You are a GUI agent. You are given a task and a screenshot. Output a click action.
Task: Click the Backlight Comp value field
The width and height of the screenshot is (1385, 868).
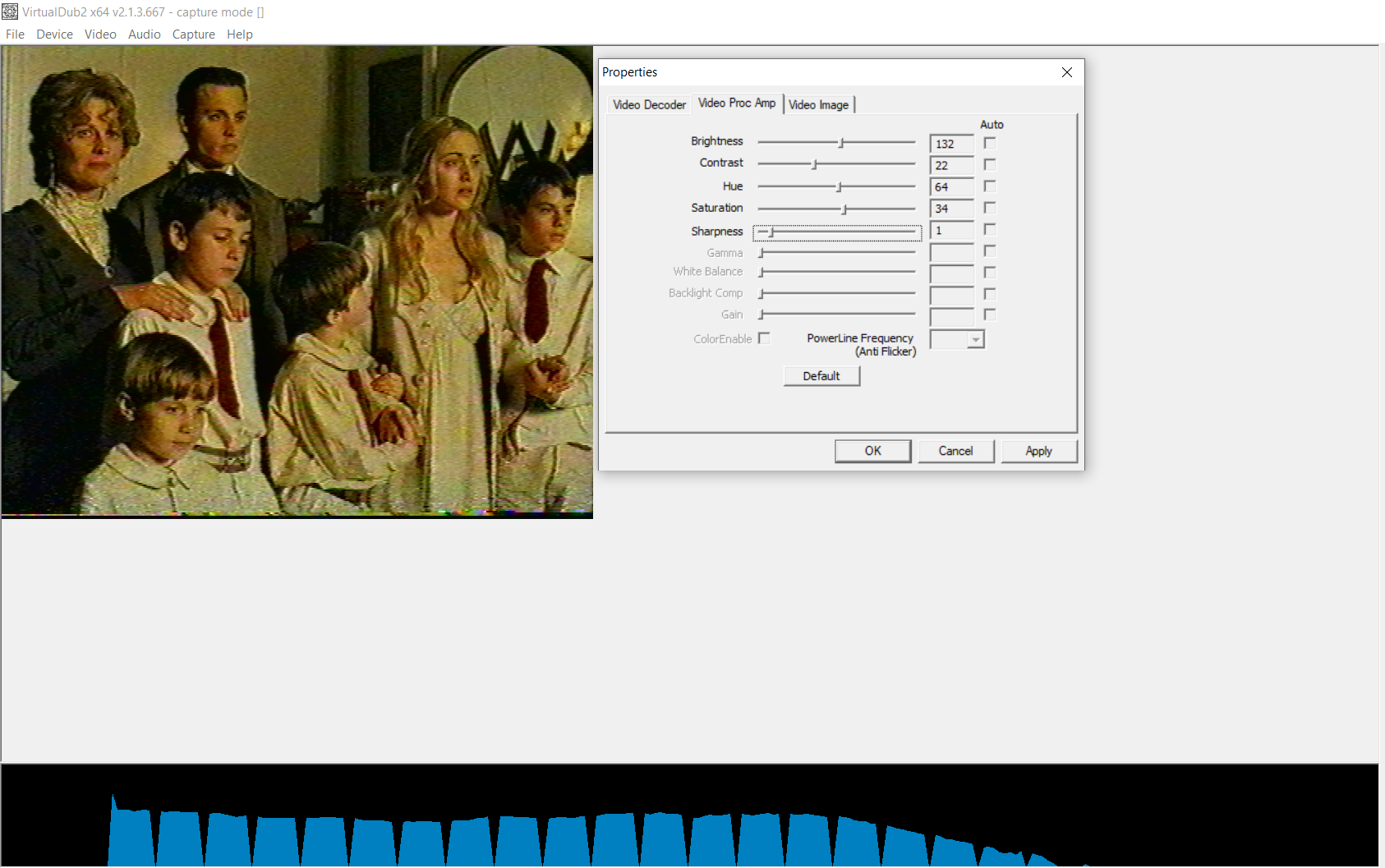(952, 295)
